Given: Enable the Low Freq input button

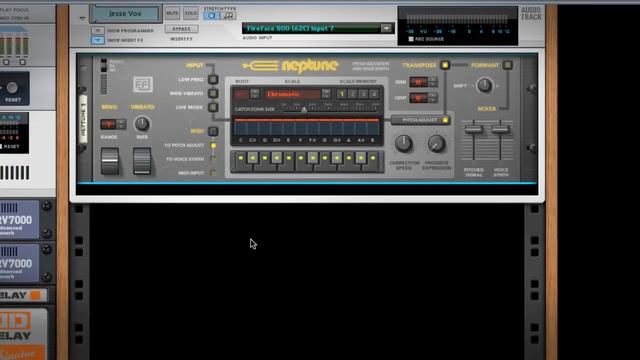Looking at the screenshot, I should [x=213, y=80].
